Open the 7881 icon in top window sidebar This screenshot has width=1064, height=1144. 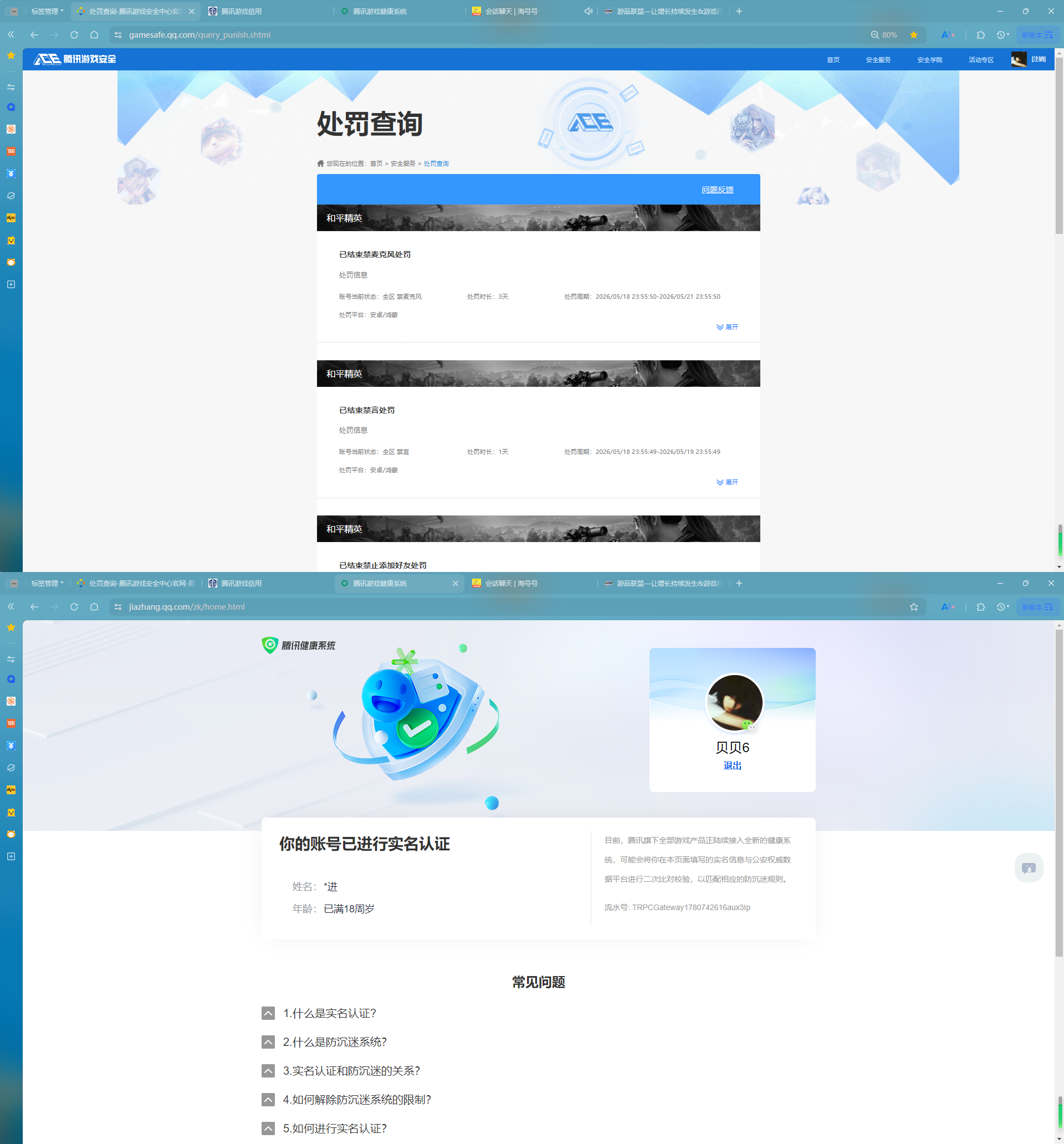(11, 151)
